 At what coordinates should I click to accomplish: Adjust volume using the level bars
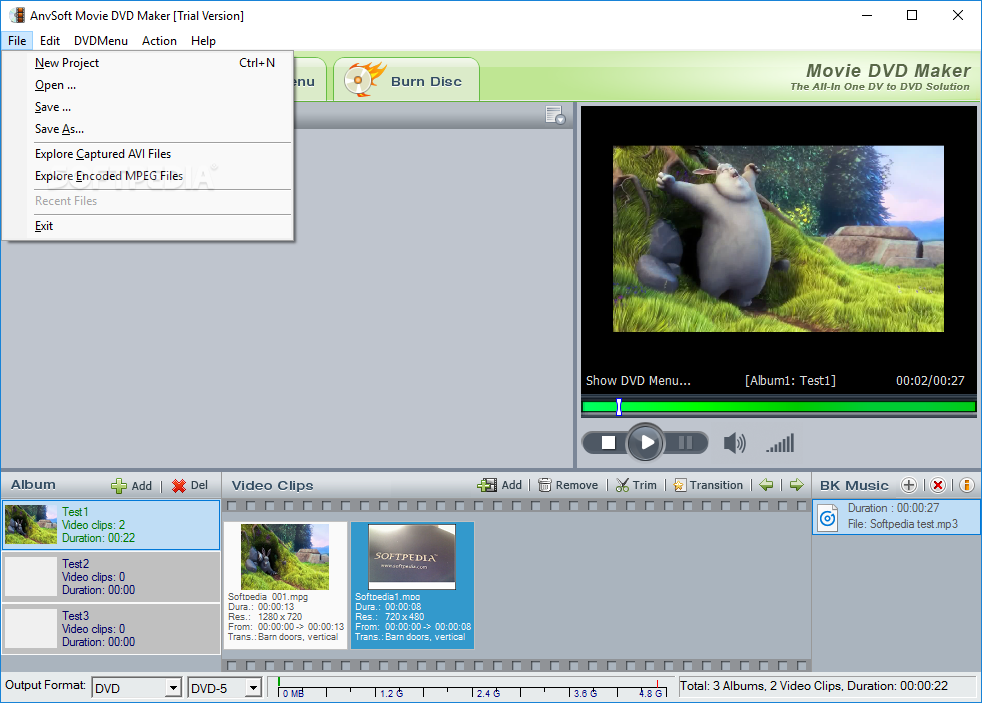pyautogui.click(x=780, y=443)
